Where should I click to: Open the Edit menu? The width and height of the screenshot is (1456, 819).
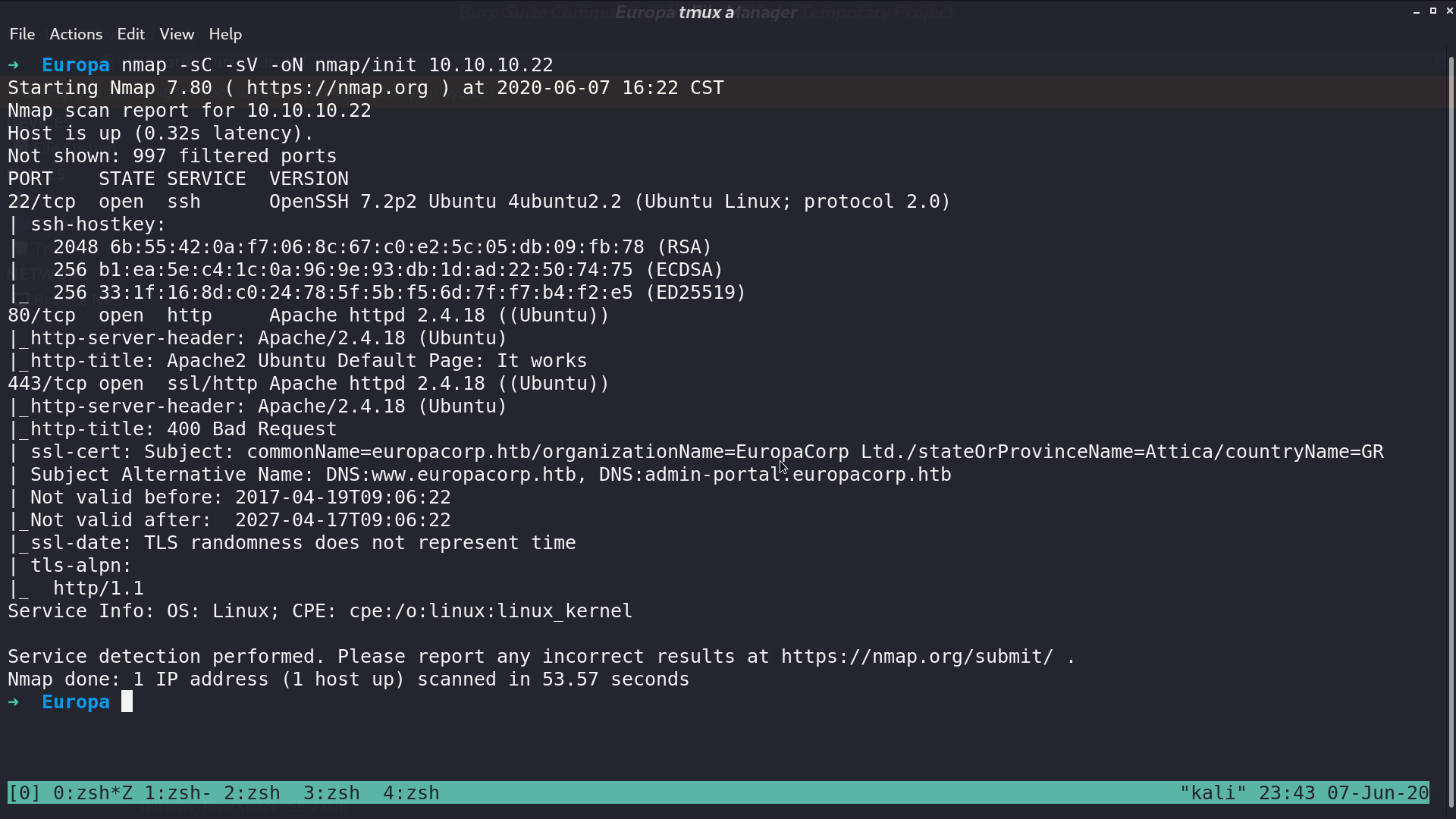point(130,34)
